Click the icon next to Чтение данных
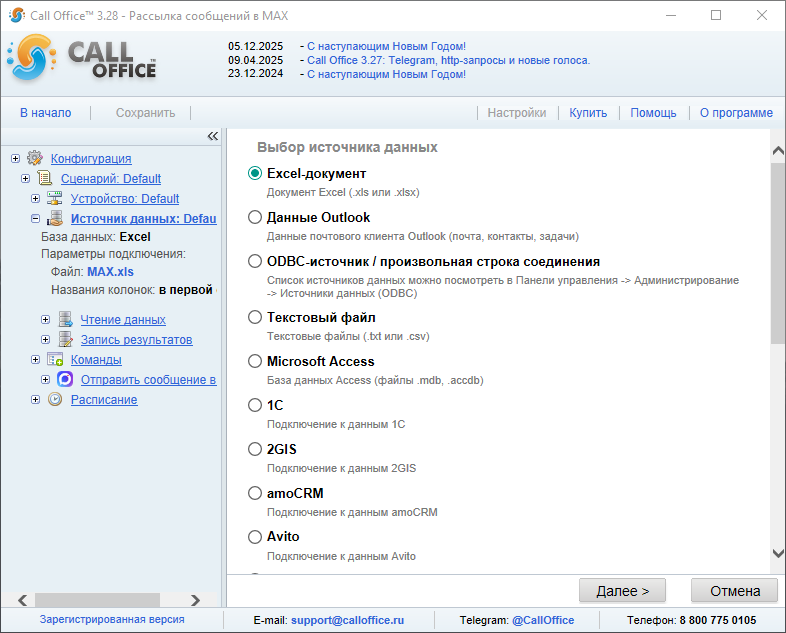Viewport: 786px width, 633px height. [65, 319]
